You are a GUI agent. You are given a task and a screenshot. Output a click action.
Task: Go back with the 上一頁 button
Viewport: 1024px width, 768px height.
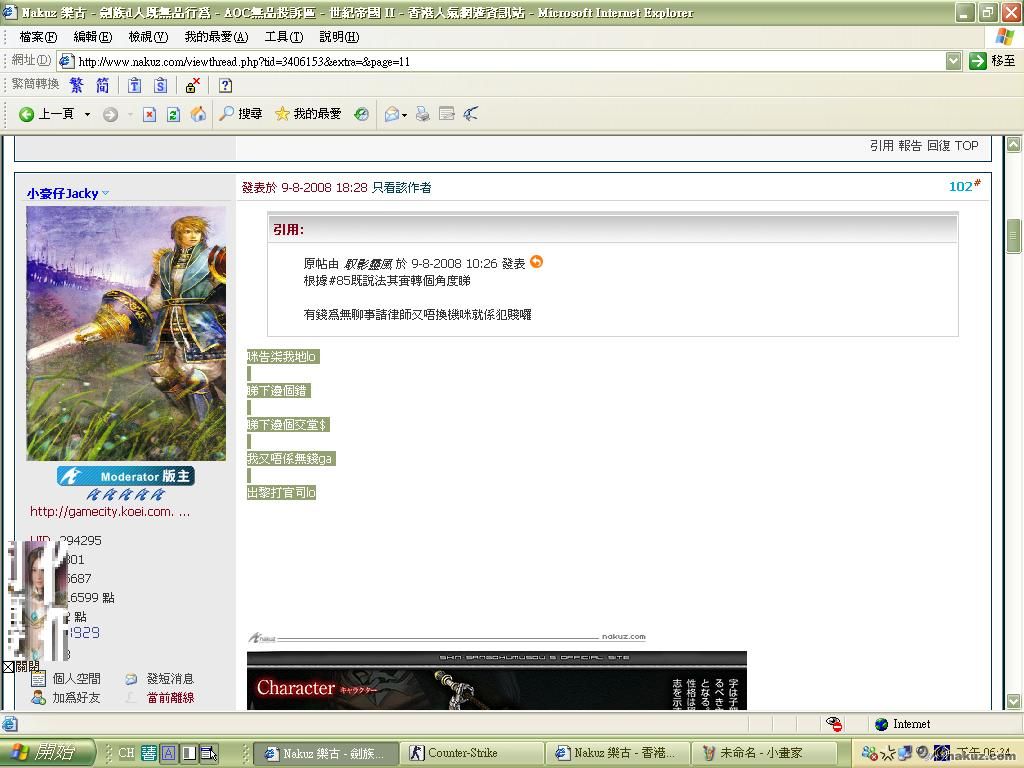coord(46,114)
